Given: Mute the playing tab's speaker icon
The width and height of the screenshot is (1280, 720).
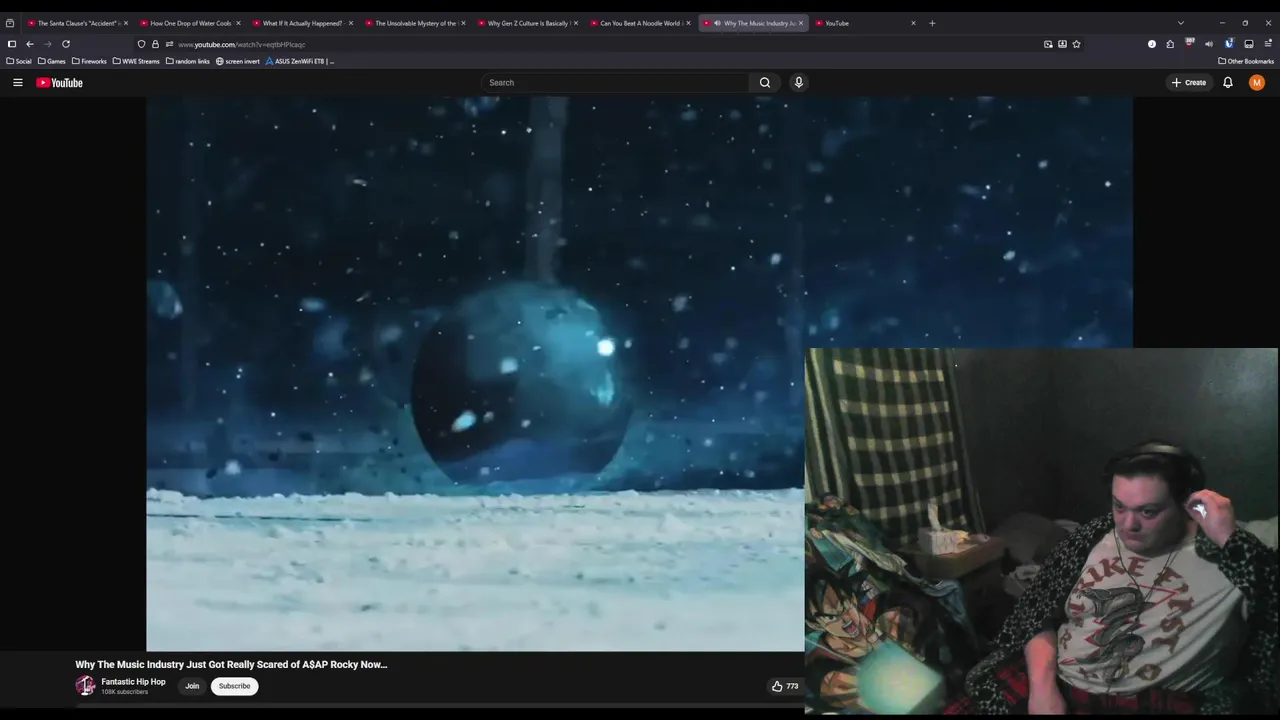Looking at the screenshot, I should [717, 23].
